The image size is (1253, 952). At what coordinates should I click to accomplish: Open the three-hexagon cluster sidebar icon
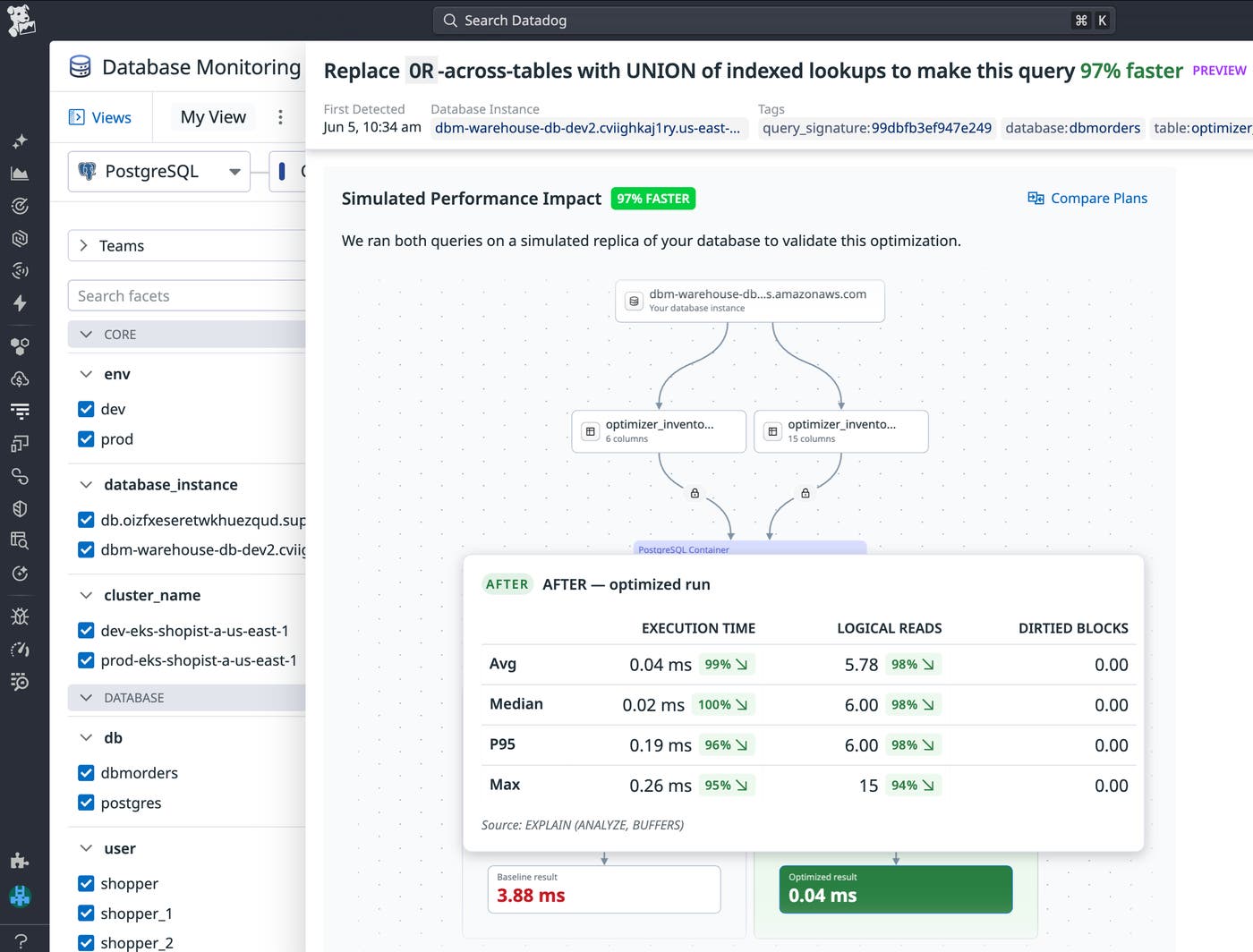point(20,346)
